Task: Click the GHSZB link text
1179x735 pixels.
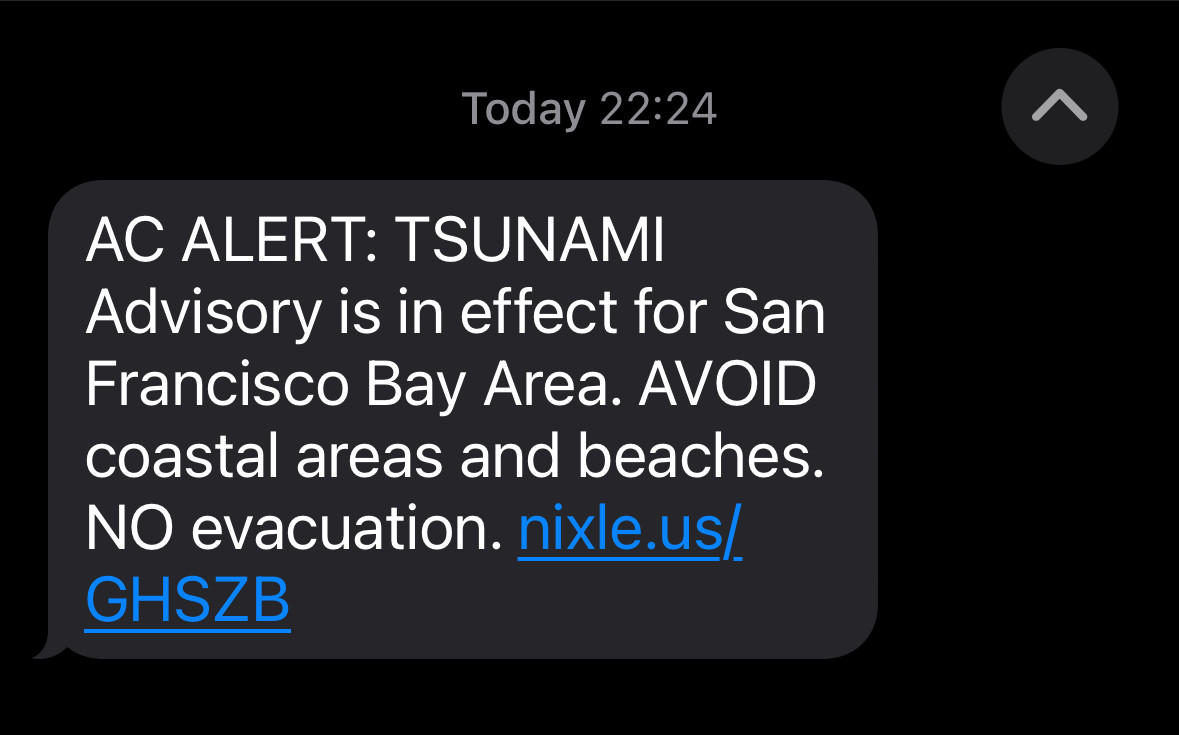Action: point(187,599)
